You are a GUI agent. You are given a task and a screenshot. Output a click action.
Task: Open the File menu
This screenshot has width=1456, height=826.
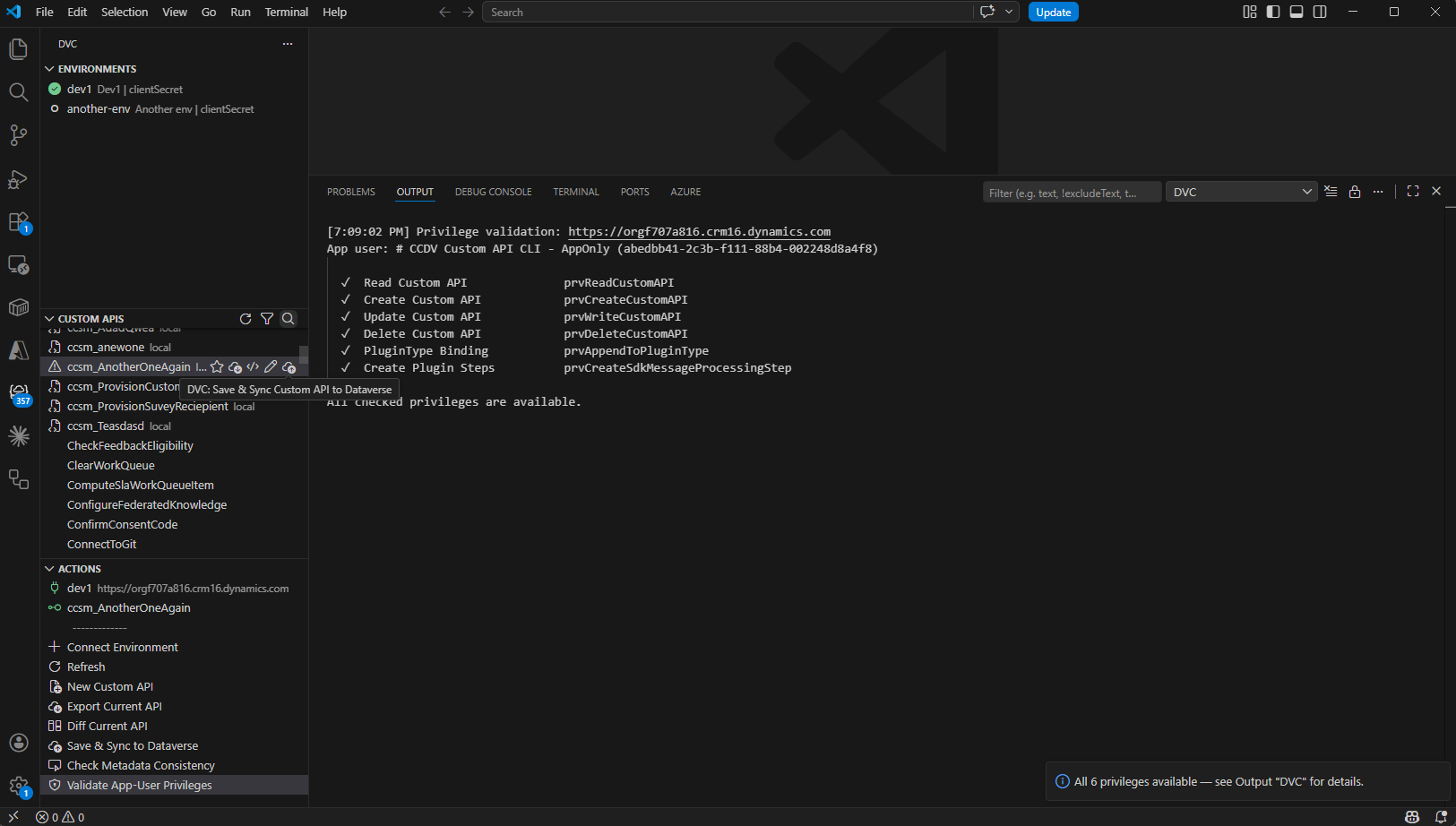(x=45, y=13)
